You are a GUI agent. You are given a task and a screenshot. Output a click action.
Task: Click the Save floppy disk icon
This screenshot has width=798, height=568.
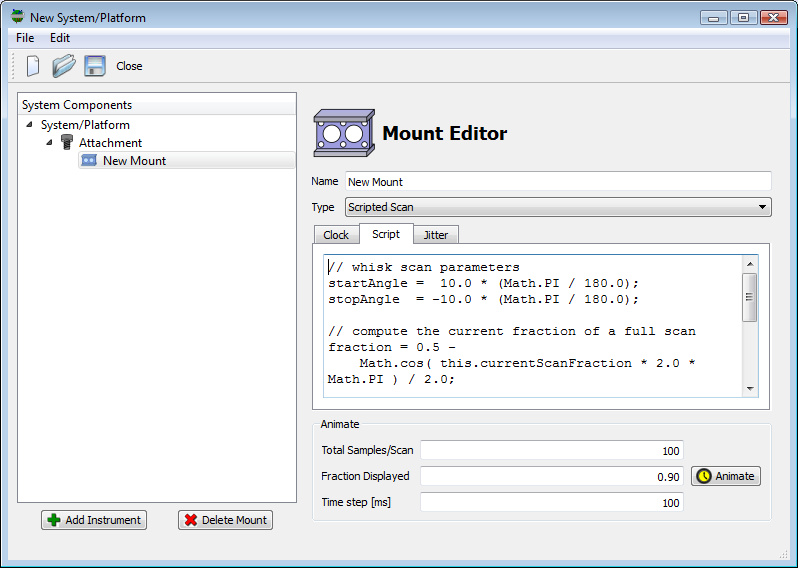point(95,66)
